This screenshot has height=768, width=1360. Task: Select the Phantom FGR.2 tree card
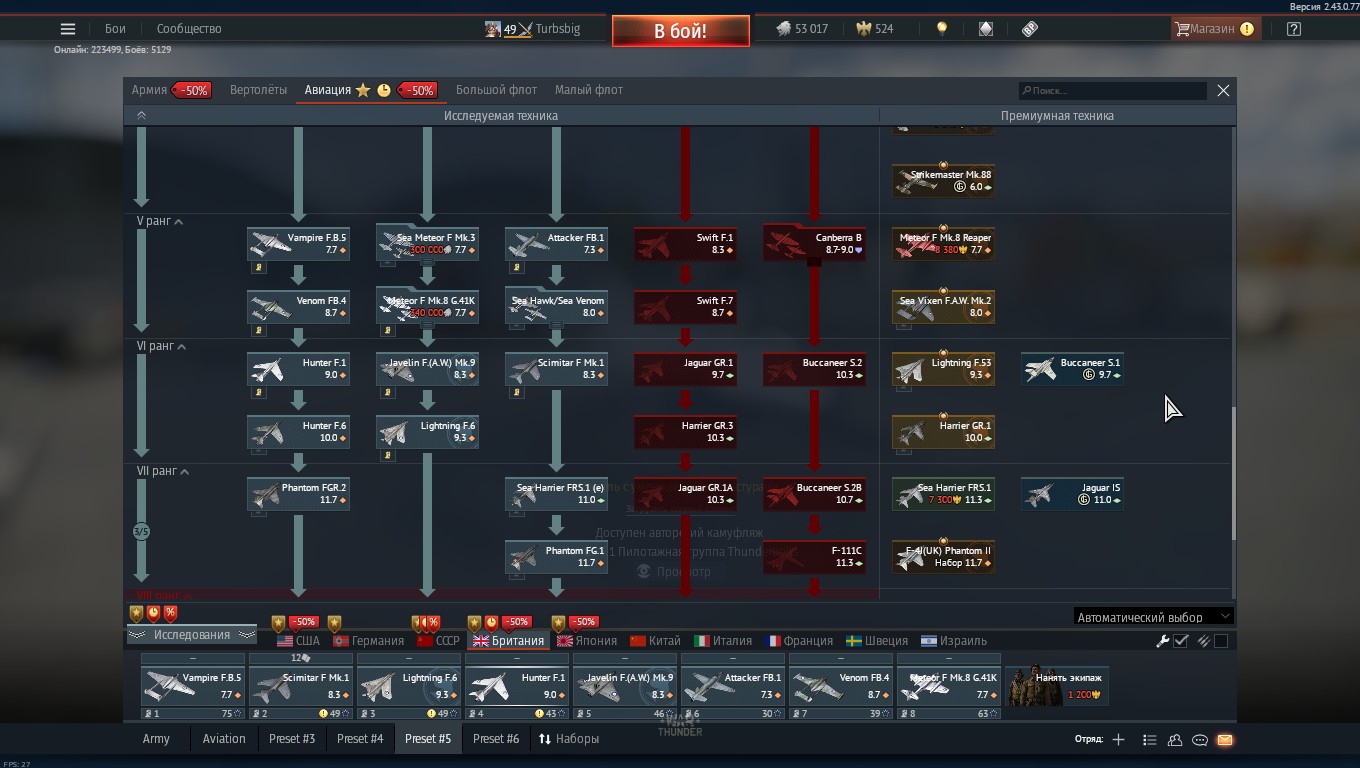(x=298, y=494)
